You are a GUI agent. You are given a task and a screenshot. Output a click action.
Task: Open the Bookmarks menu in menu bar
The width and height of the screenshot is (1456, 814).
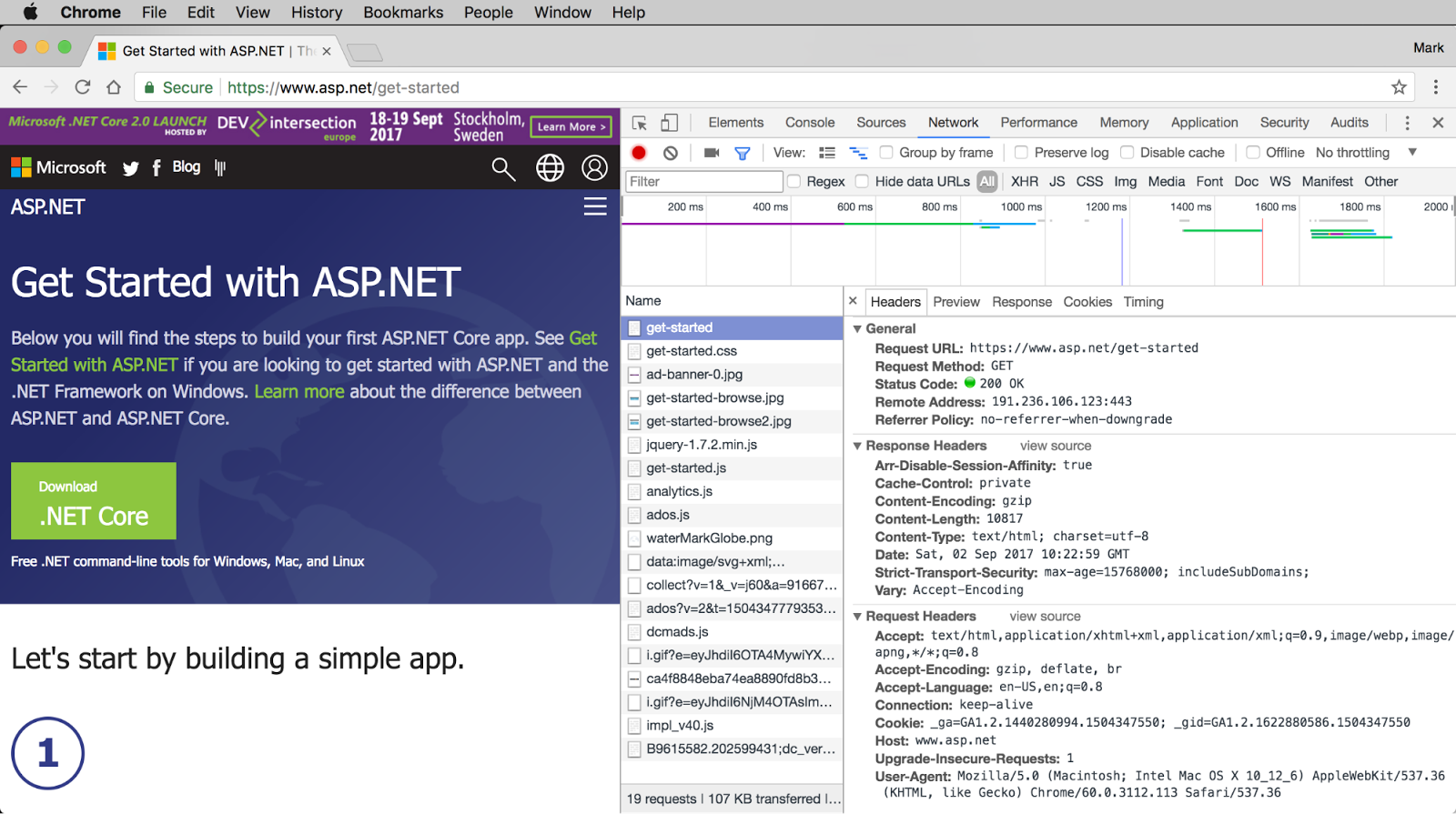coord(403,12)
